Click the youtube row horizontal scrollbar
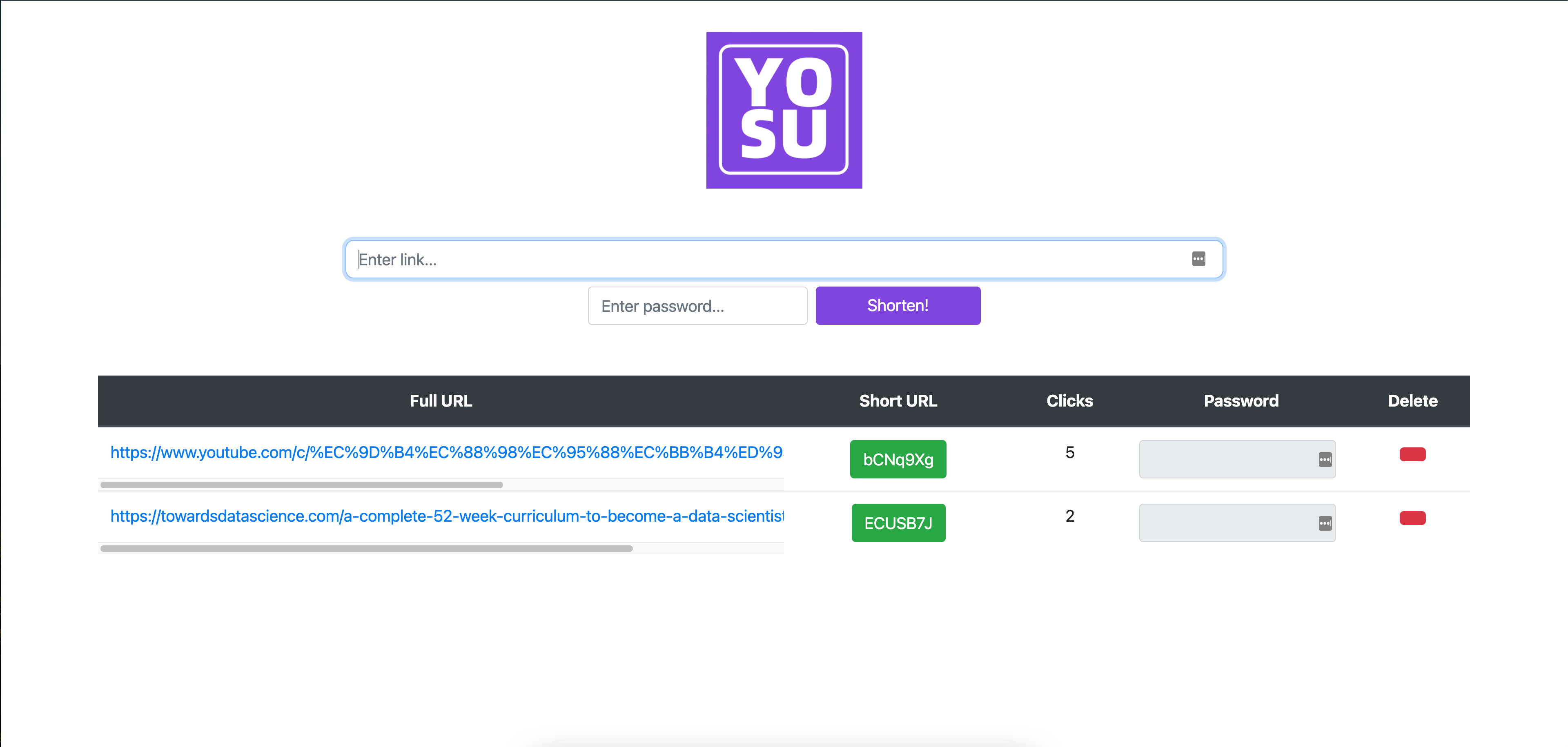1568x747 pixels. (x=301, y=485)
